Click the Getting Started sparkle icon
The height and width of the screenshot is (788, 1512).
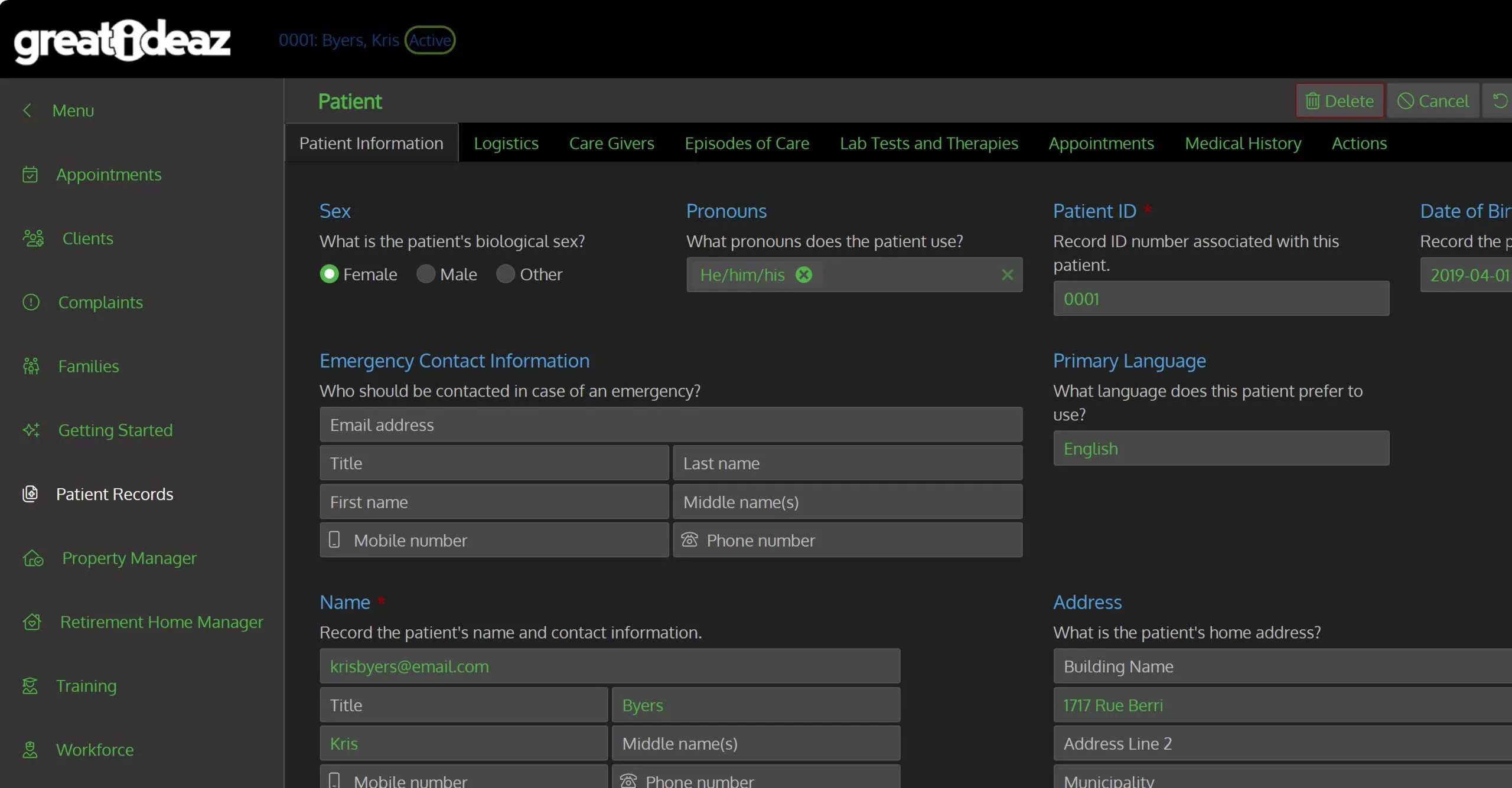pos(31,430)
